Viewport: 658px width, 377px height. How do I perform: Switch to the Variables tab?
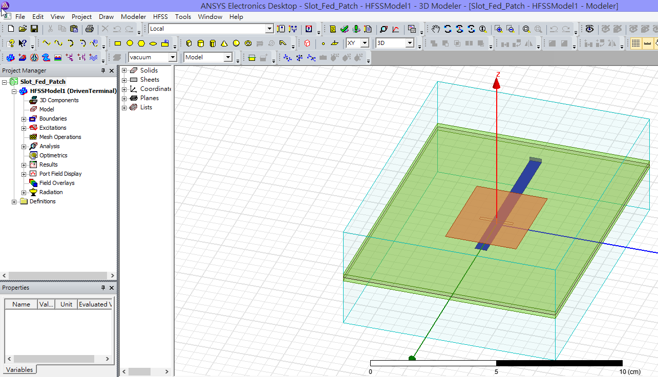(19, 369)
